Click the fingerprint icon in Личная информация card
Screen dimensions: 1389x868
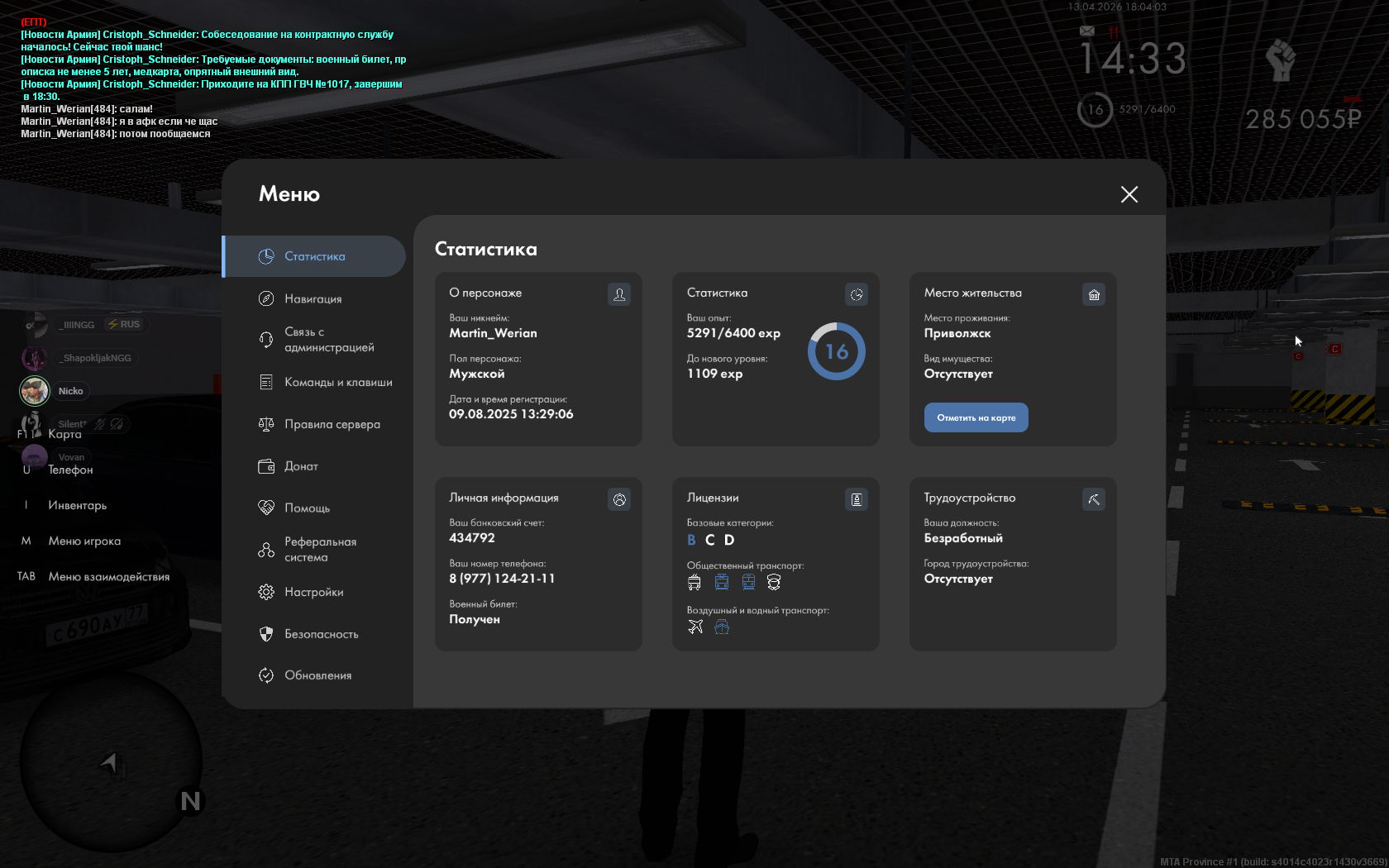[618, 499]
